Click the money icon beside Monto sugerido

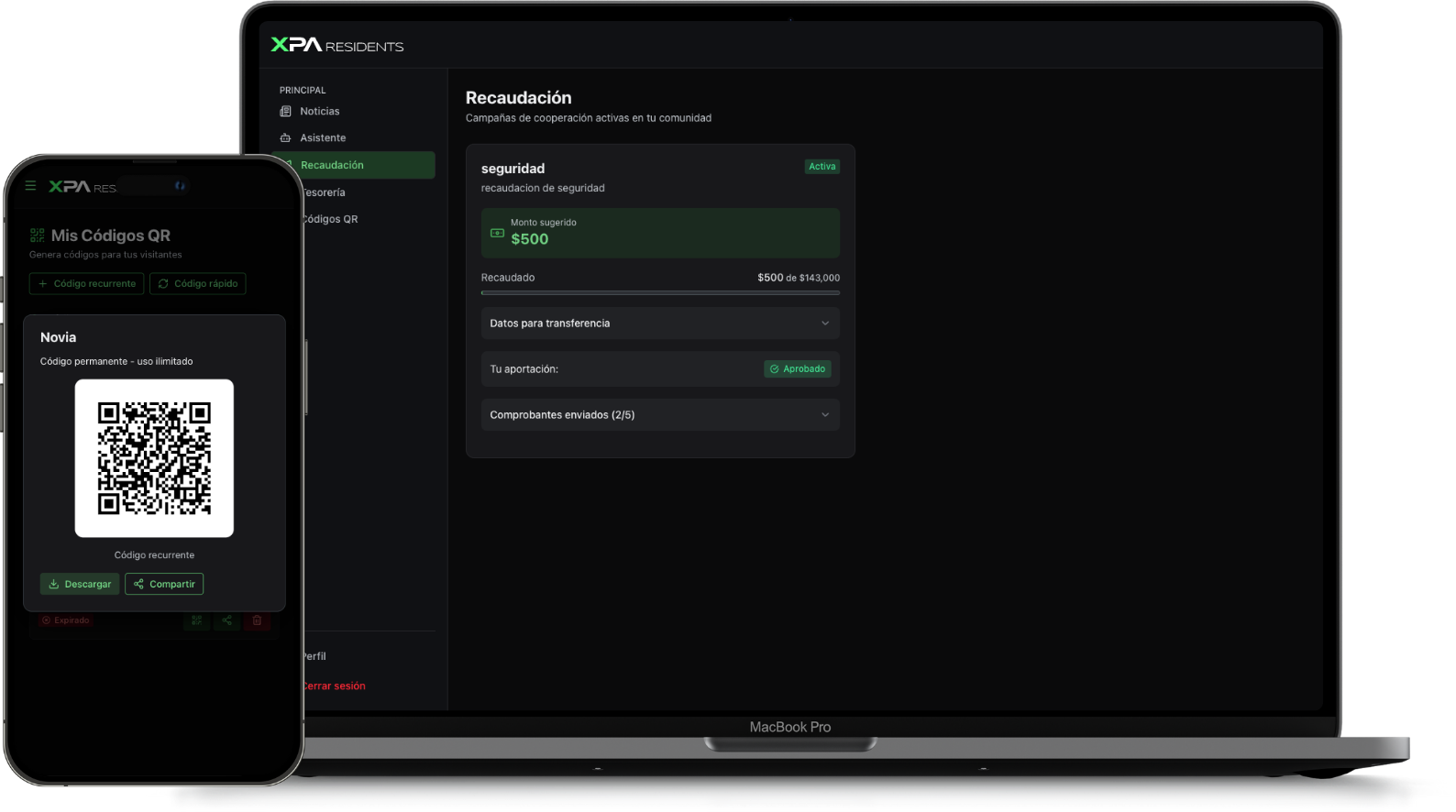pos(497,233)
